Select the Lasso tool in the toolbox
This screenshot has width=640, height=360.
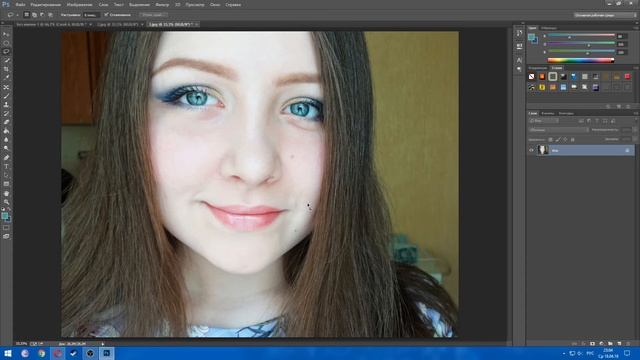point(6,51)
